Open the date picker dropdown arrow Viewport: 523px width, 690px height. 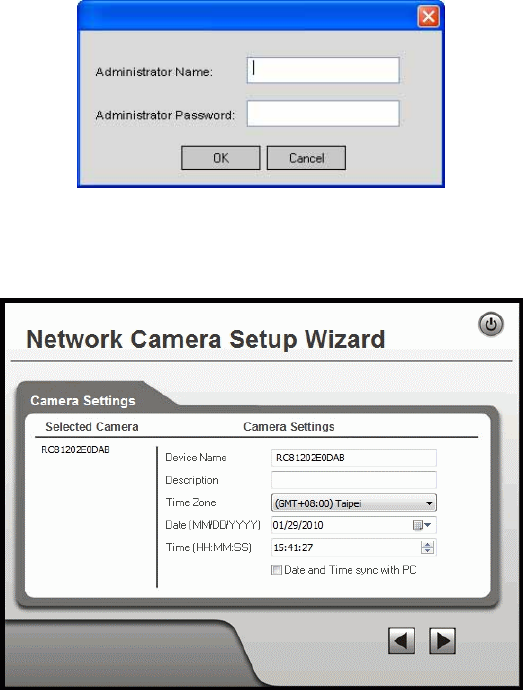point(427,525)
